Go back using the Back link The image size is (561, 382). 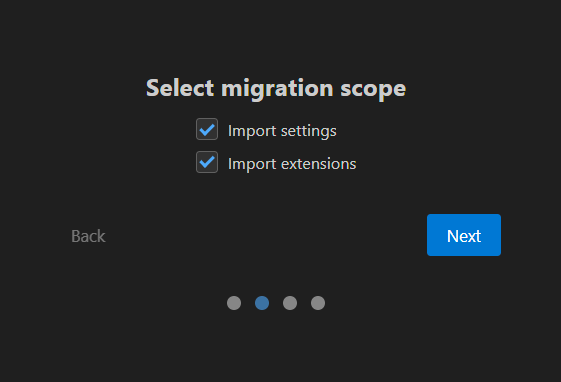[88, 236]
